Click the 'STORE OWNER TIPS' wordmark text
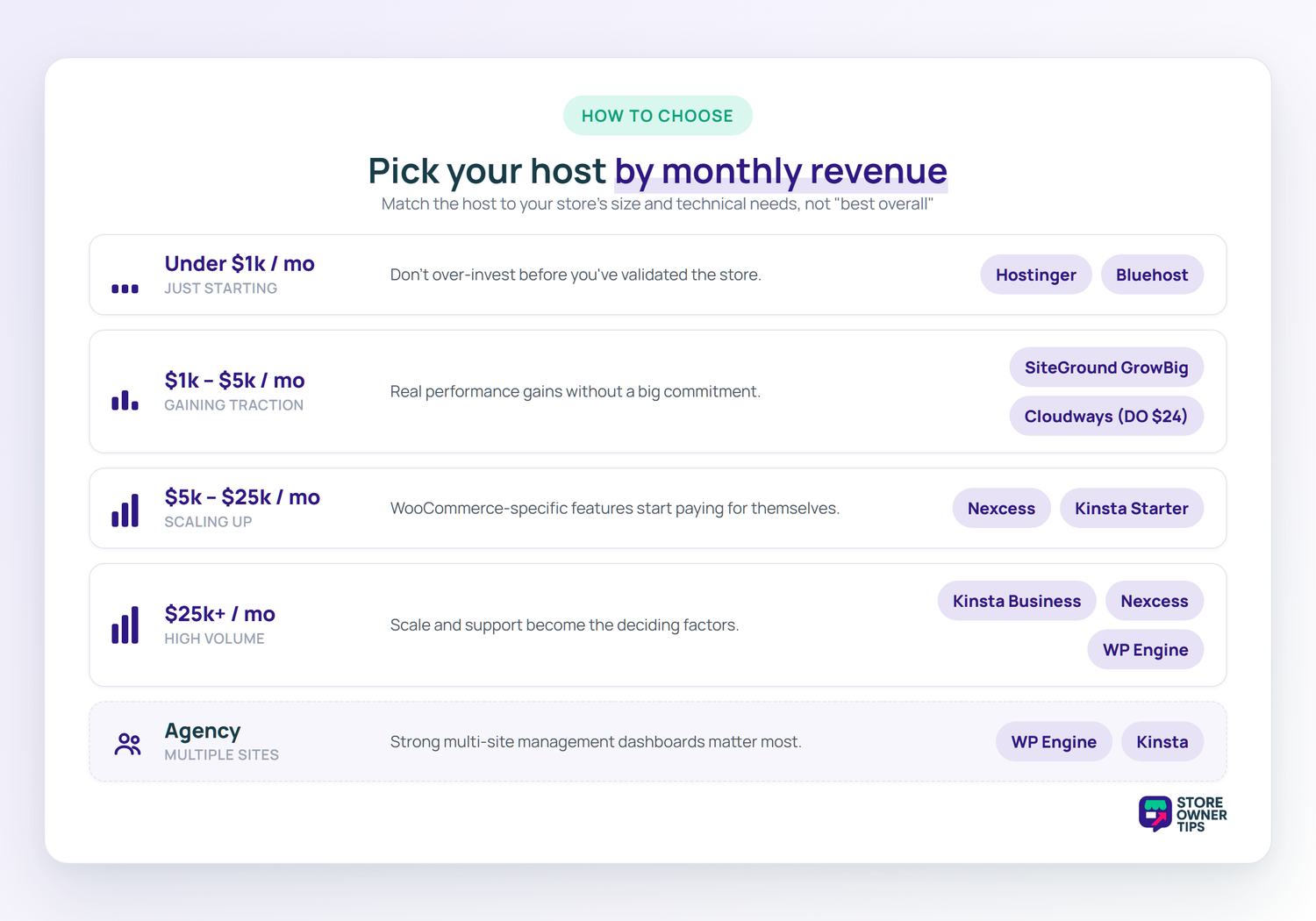 [1202, 815]
